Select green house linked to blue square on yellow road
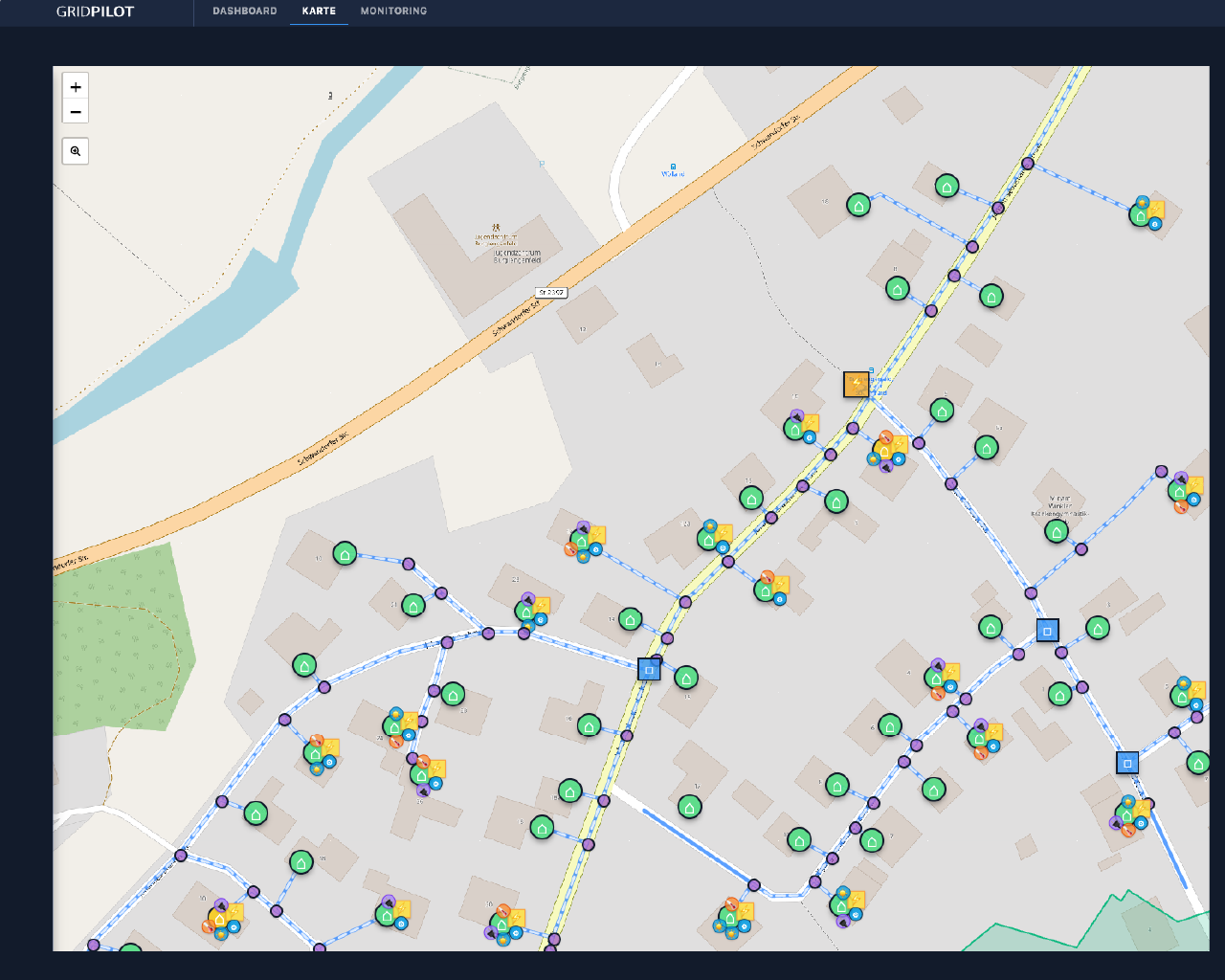This screenshot has height=980, width=1225. point(686,679)
